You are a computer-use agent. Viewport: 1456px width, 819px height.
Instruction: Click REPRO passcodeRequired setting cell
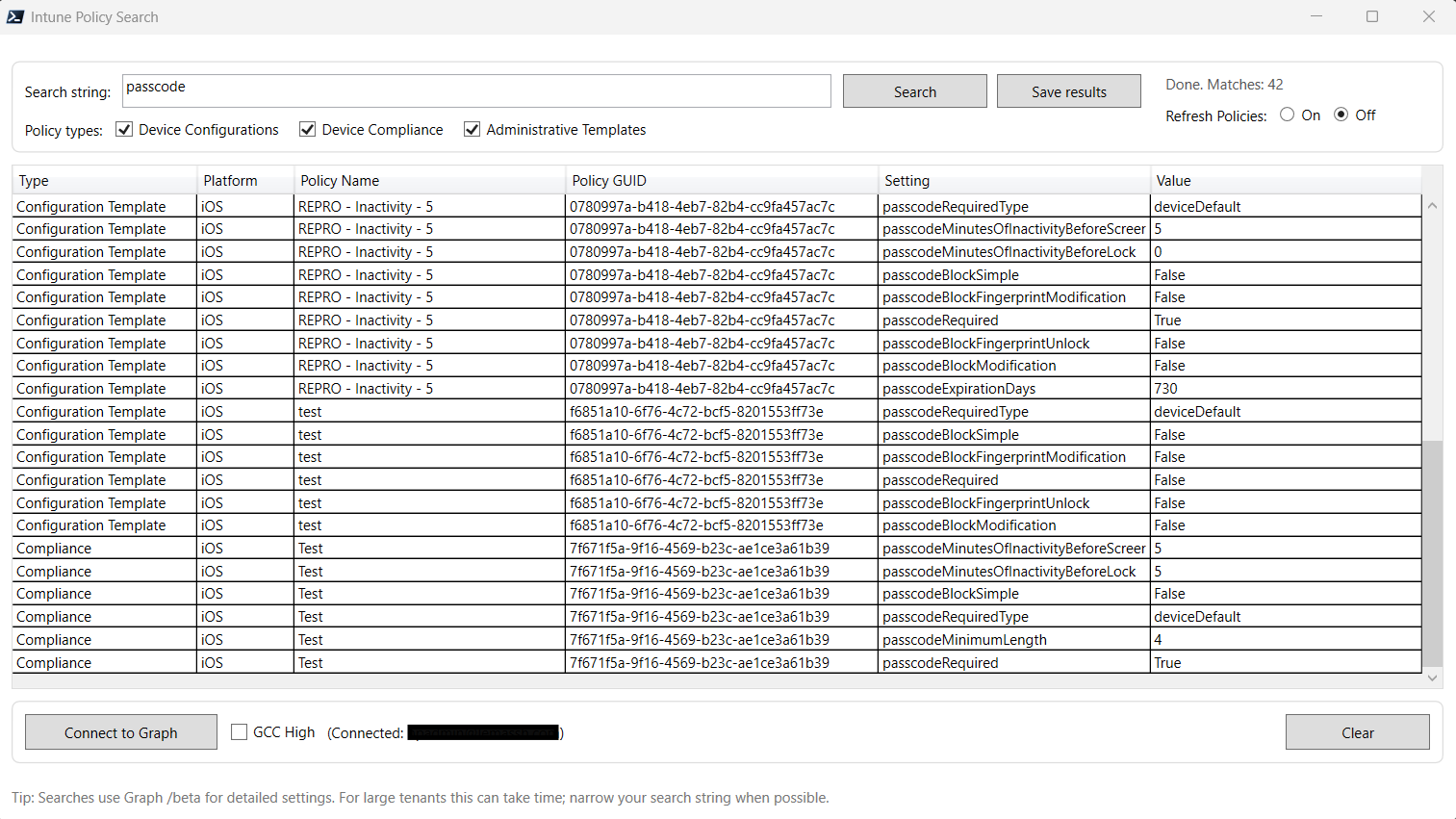tap(1014, 320)
